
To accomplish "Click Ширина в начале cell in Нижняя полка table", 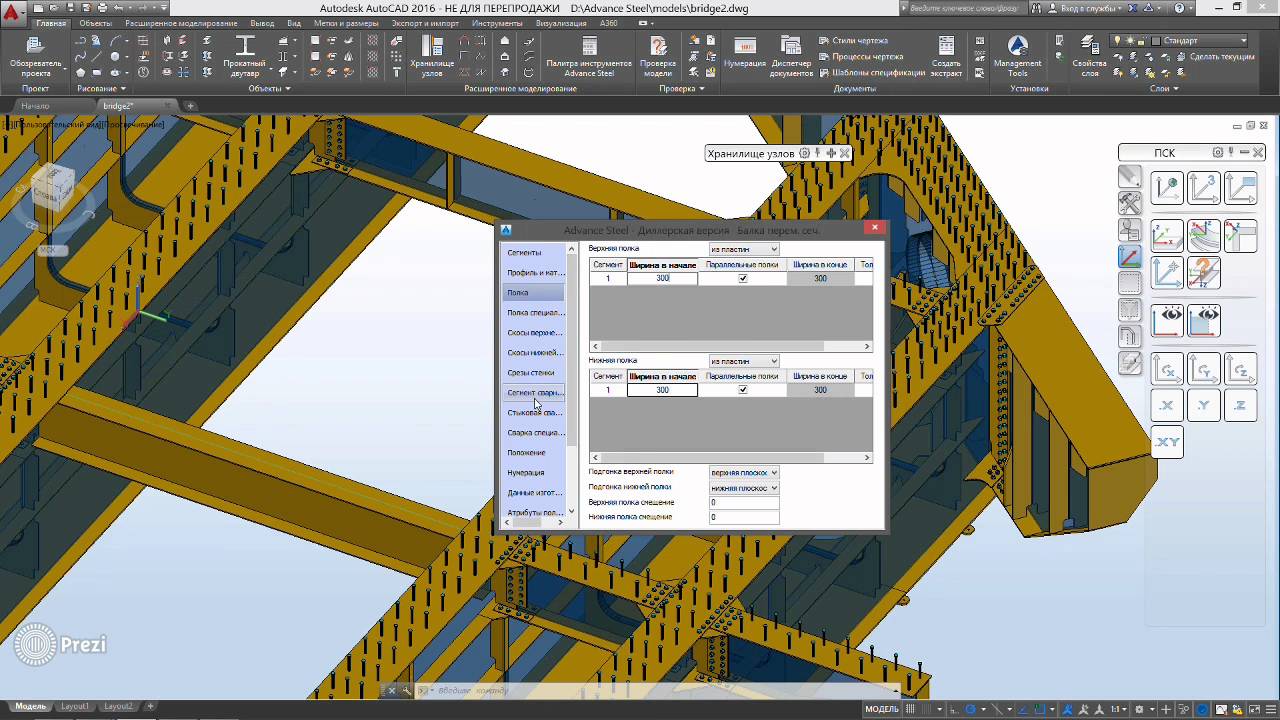I will pyautogui.click(x=662, y=390).
